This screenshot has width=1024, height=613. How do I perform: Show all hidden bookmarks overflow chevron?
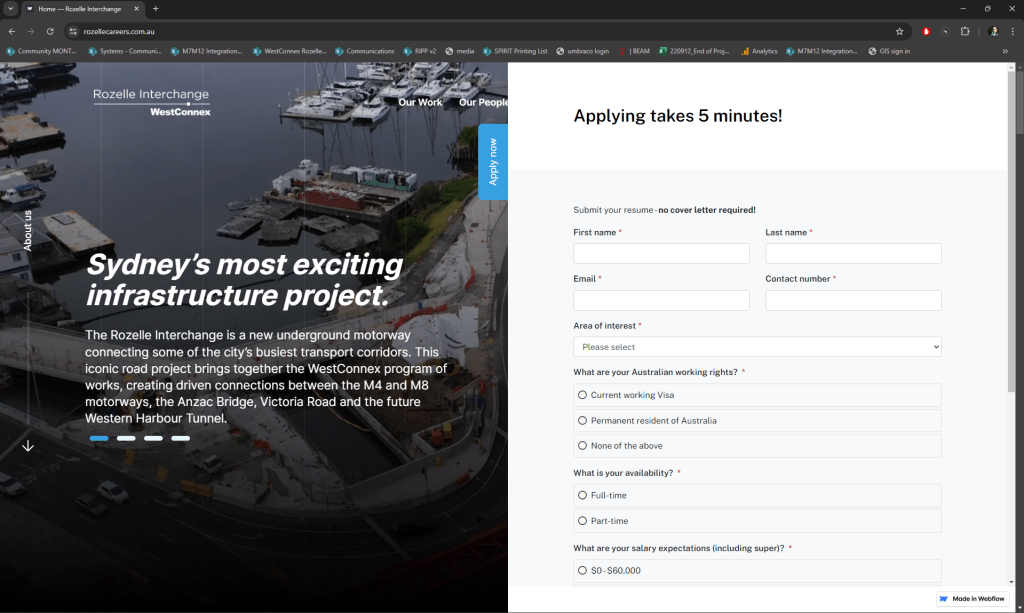click(1005, 51)
